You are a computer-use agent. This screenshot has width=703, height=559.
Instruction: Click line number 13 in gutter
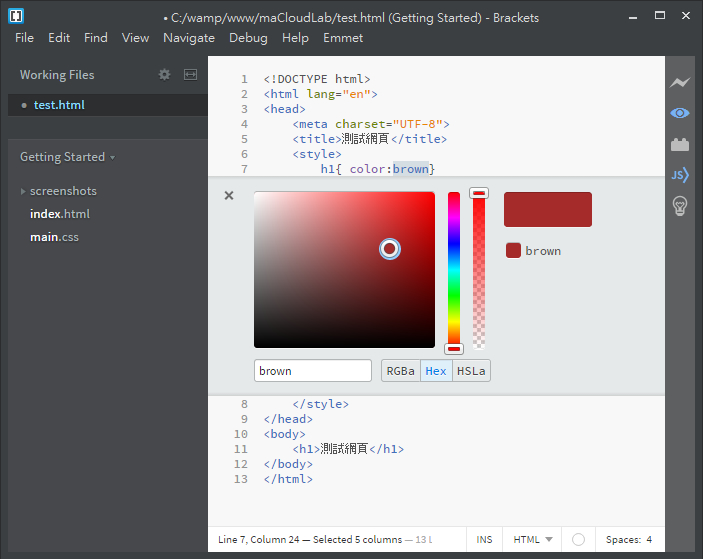(241, 479)
